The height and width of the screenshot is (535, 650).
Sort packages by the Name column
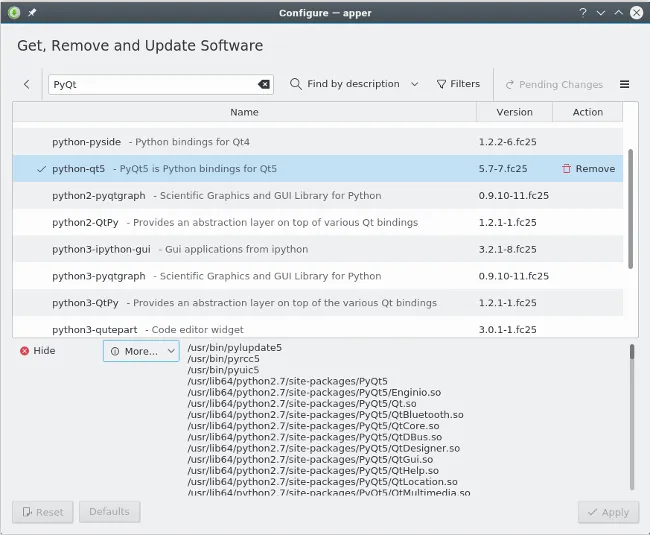tap(244, 112)
